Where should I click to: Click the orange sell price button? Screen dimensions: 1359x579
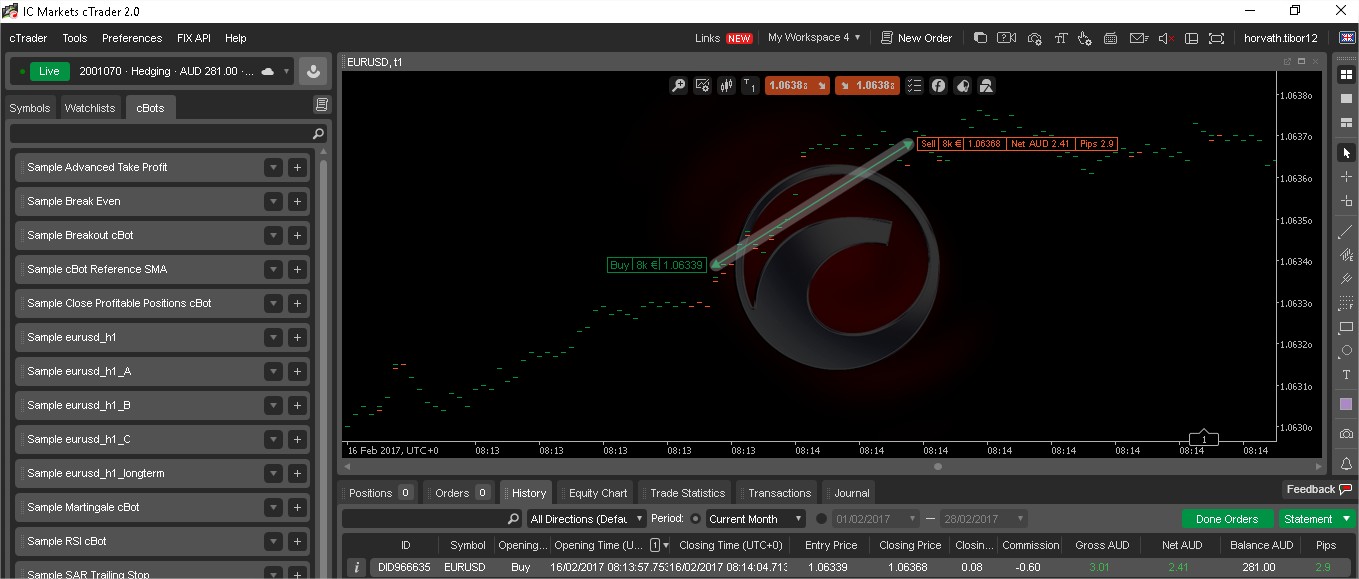point(797,86)
